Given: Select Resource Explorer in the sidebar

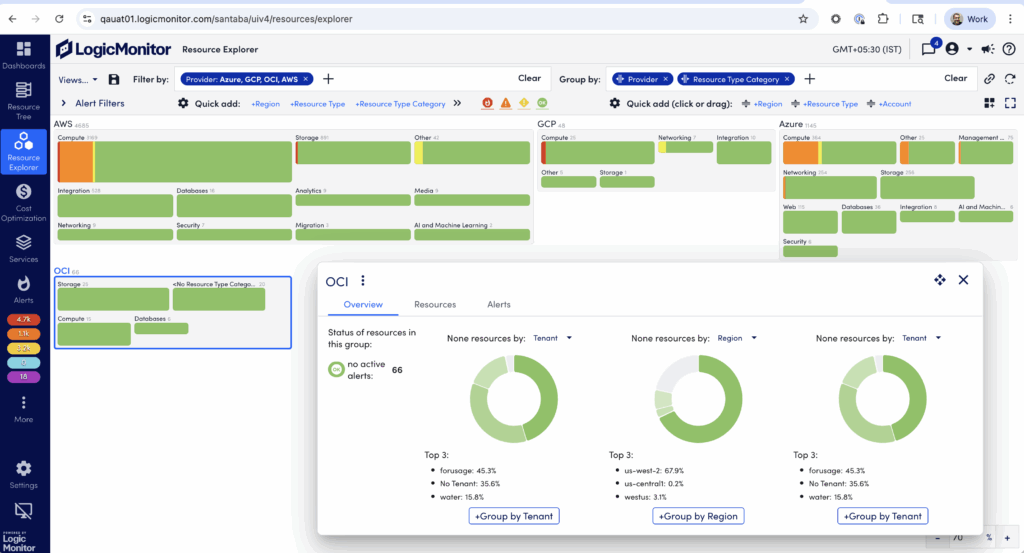Looking at the screenshot, I should coord(24,151).
